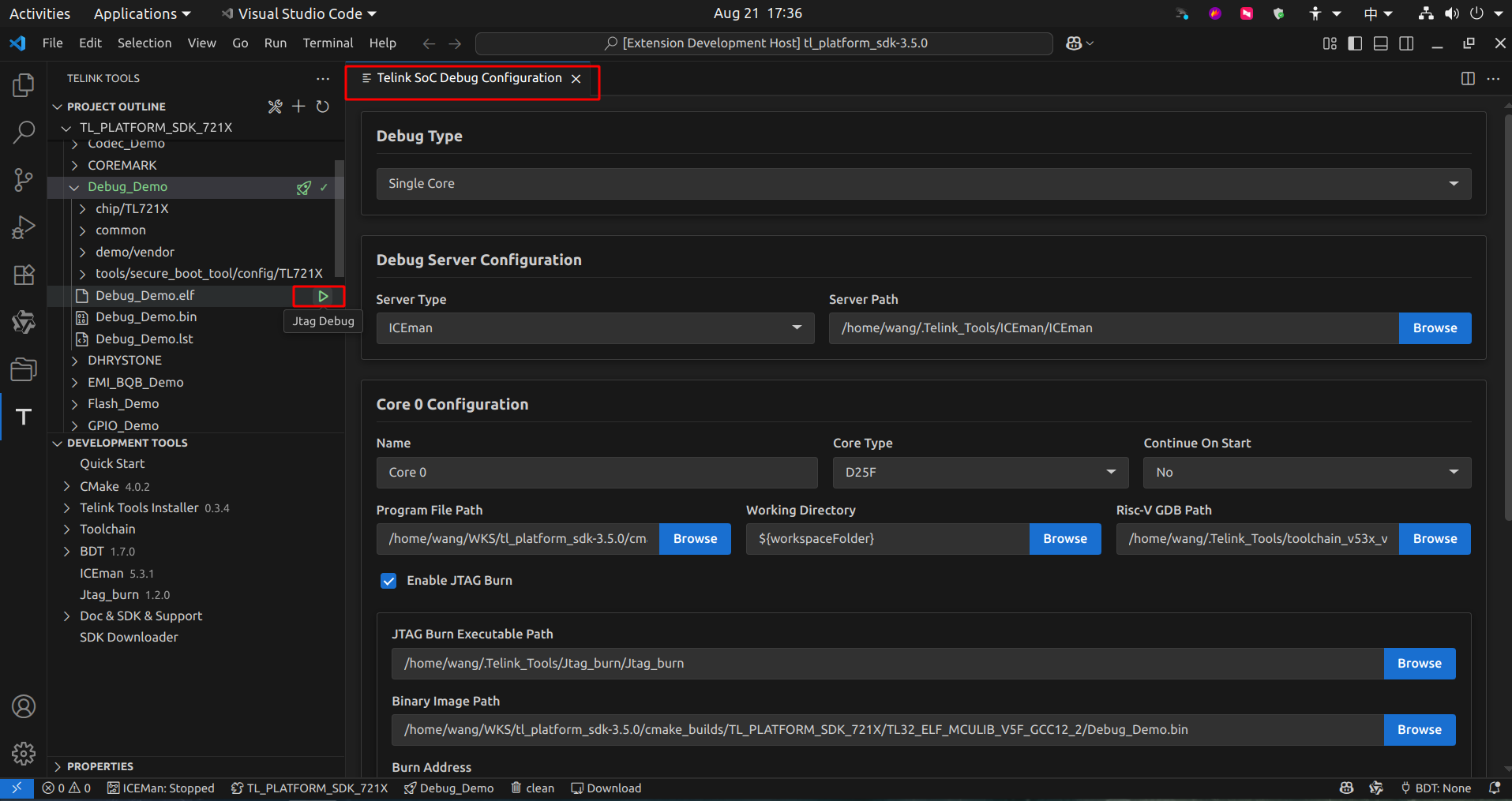Browse for the ICEman Server Path
Image resolution: width=1512 pixels, height=801 pixels.
(1434, 328)
